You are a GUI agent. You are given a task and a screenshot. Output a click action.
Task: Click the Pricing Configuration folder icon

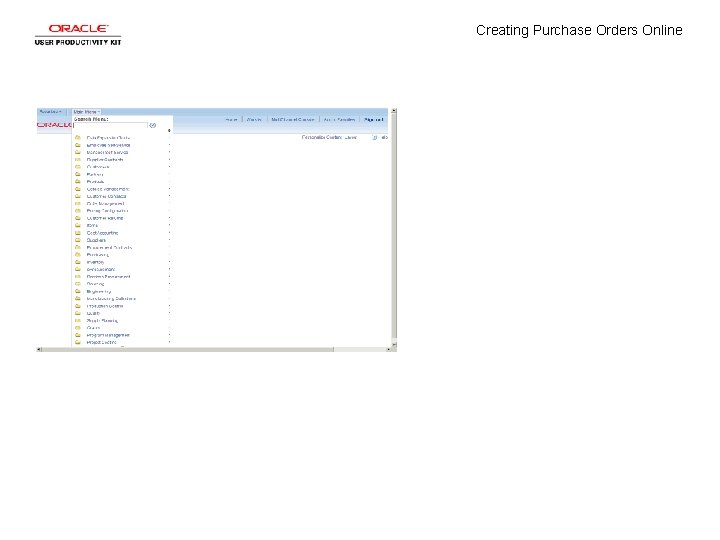pyautogui.click(x=78, y=211)
